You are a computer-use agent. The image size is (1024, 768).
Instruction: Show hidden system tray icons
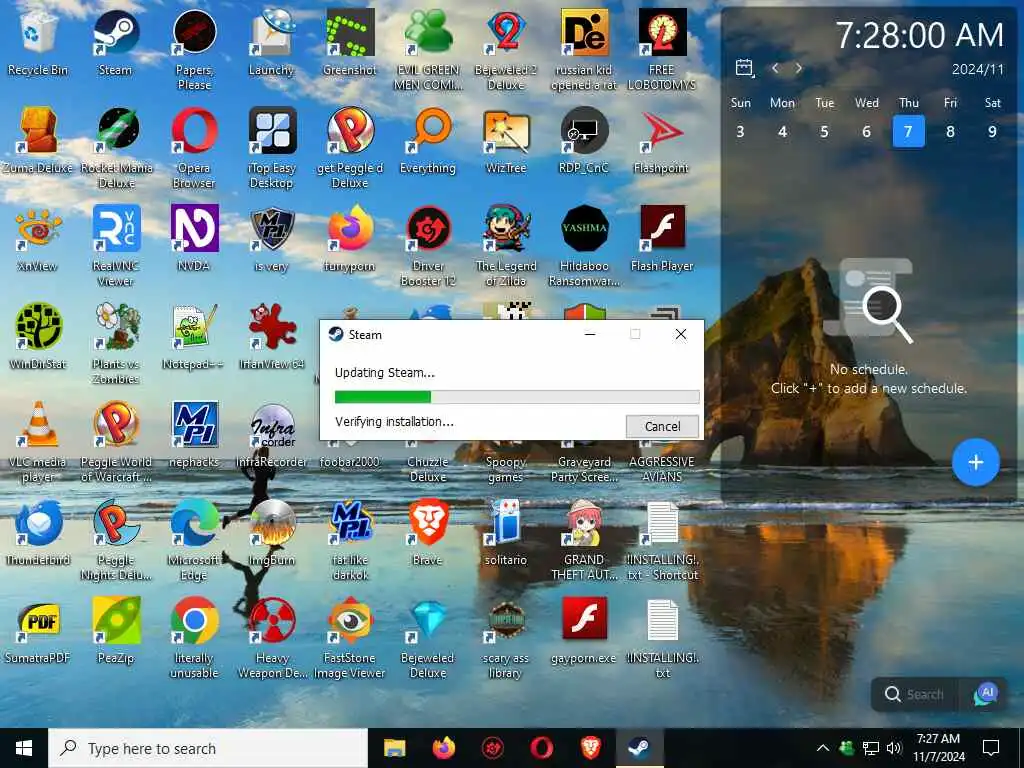coord(823,748)
